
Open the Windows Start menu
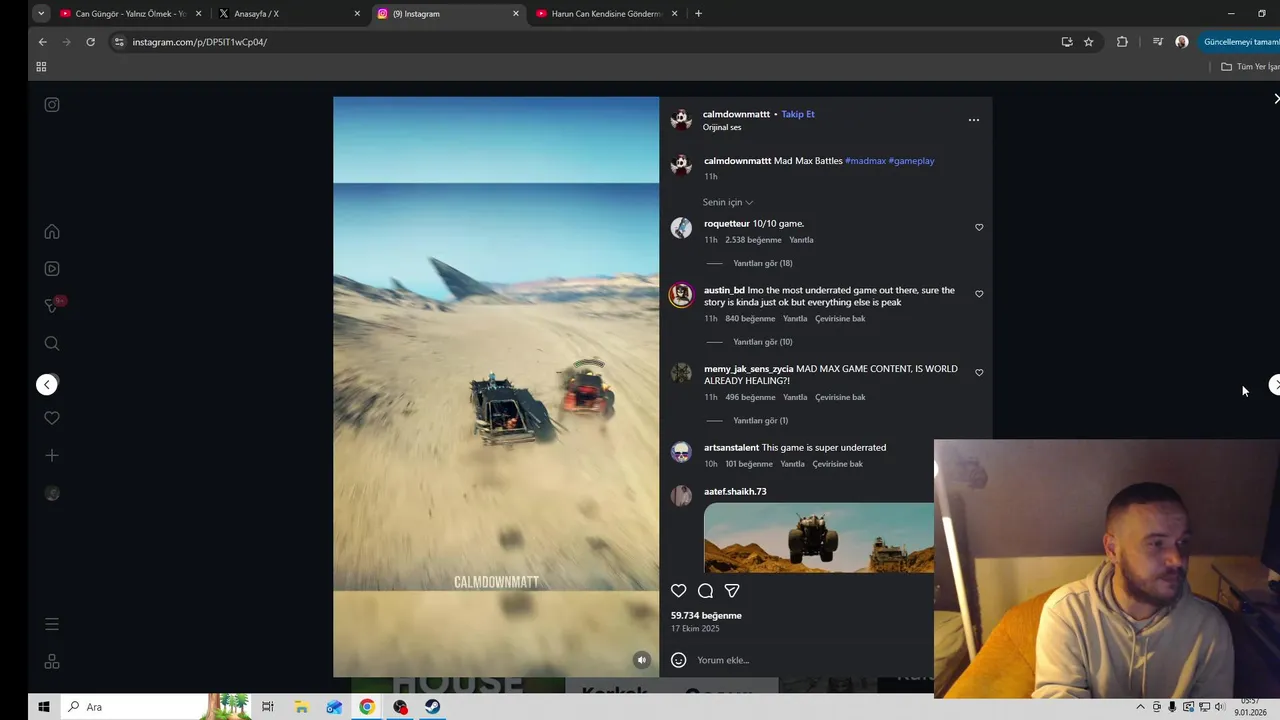[x=44, y=707]
